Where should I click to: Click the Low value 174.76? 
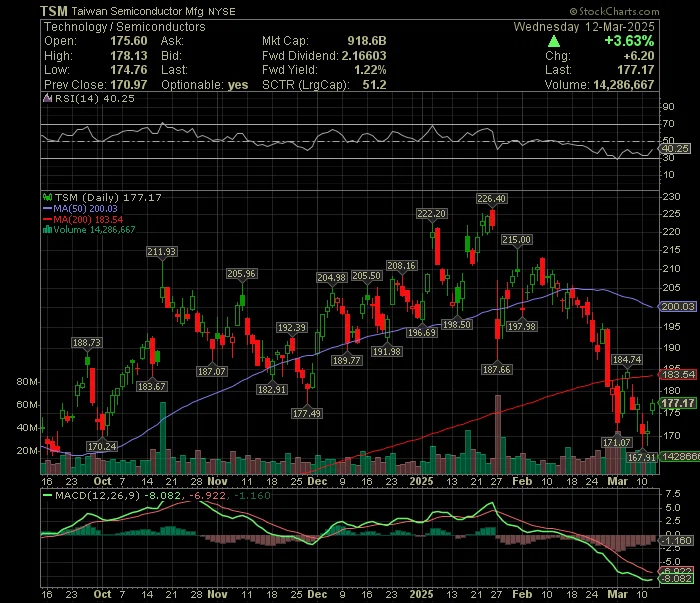(x=129, y=70)
